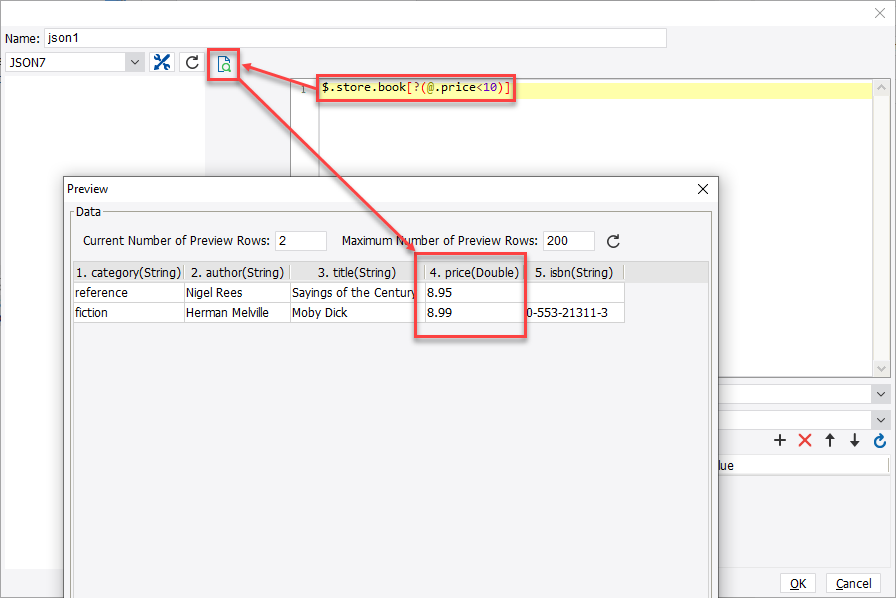
Task: Click the Cancel button
Action: (853, 583)
